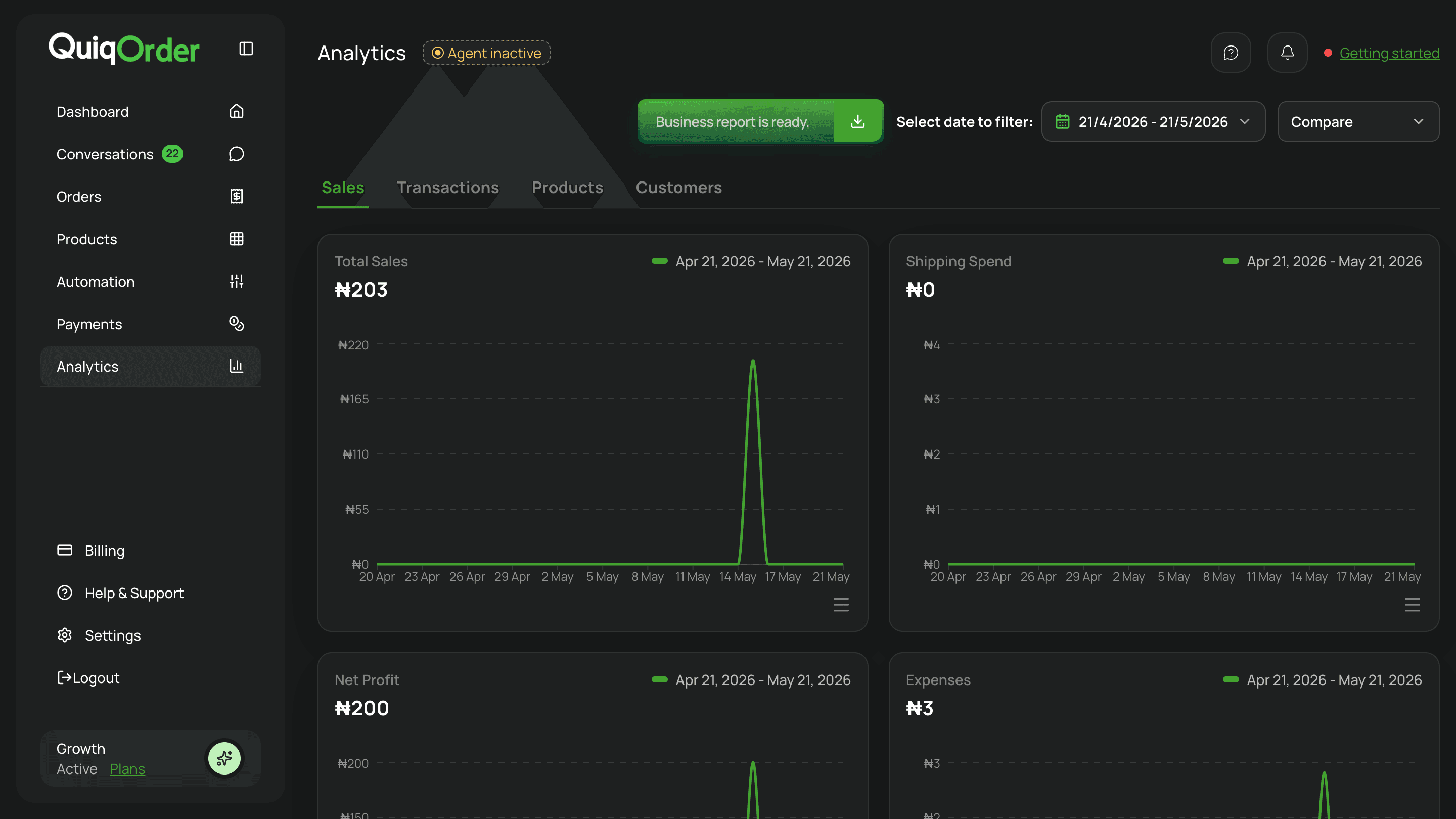This screenshot has width=1456, height=819.
Task: Open the date range 21/4/2026 - 21/5/2026 dropdown
Action: 1153,121
